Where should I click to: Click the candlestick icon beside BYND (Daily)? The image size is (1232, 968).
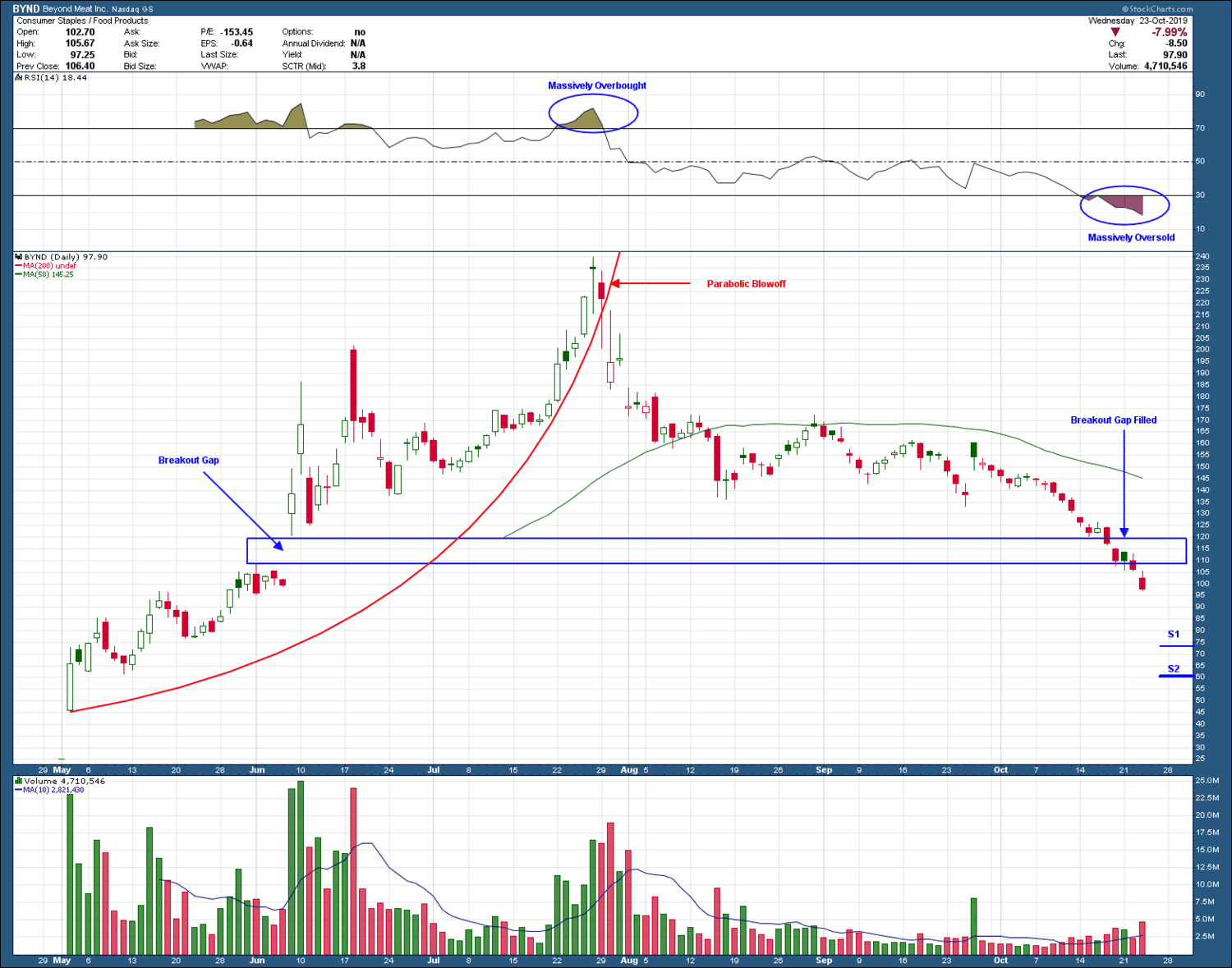pyautogui.click(x=19, y=257)
